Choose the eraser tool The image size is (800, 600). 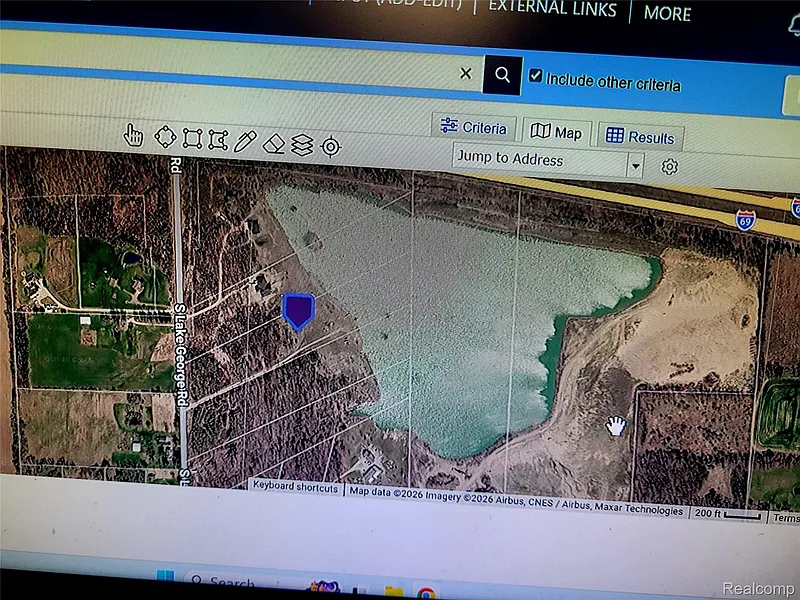(274, 143)
